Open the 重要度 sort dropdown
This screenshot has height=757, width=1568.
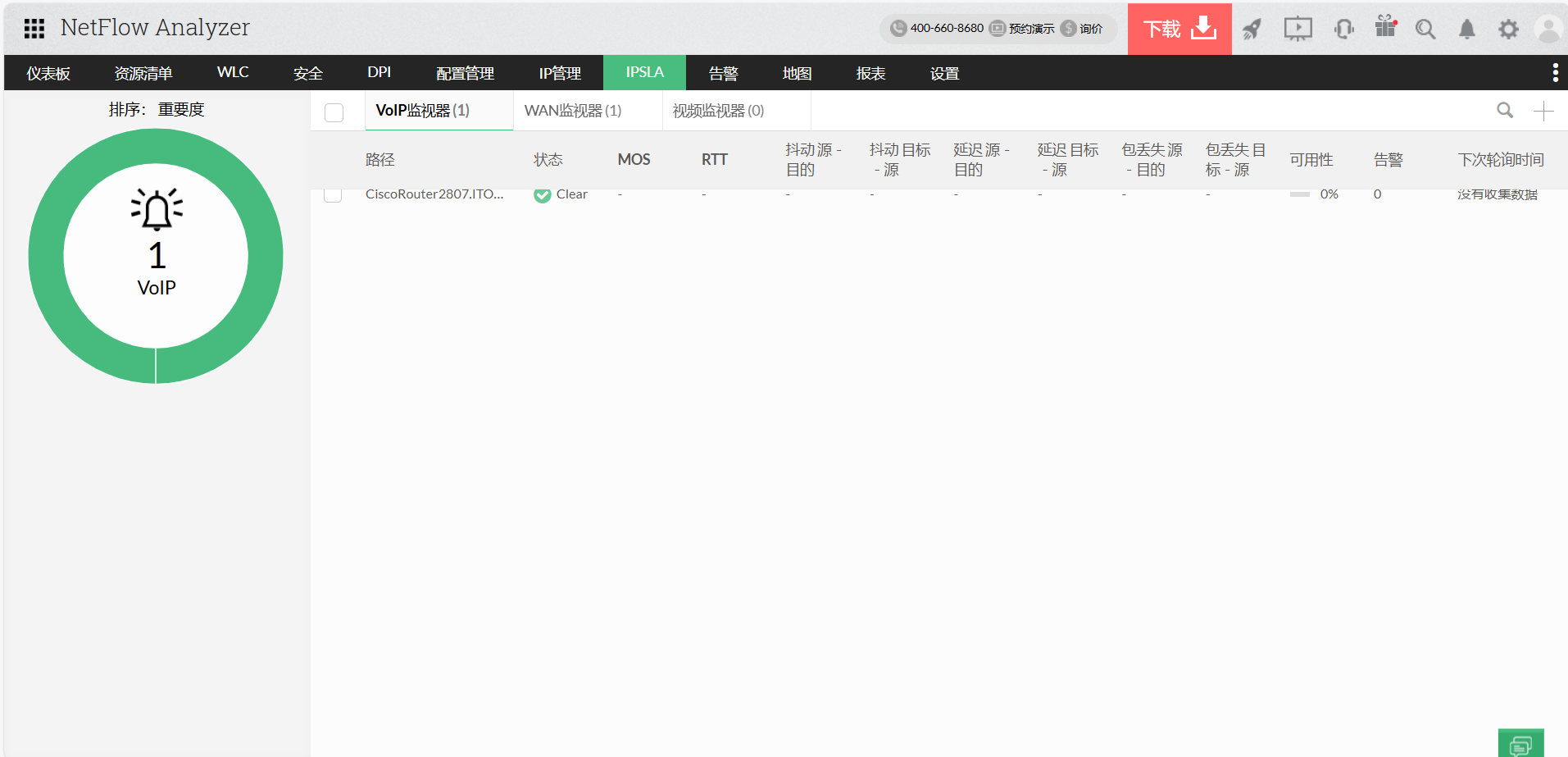click(x=181, y=110)
